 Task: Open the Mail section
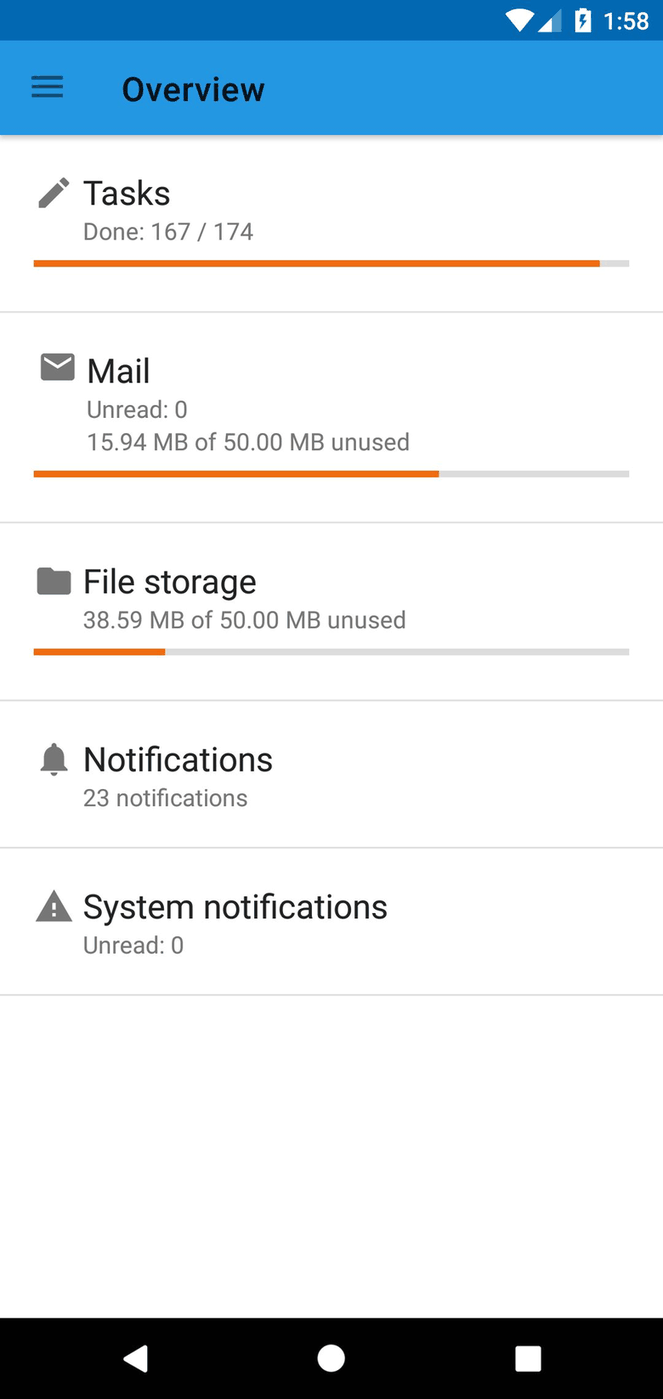119,371
